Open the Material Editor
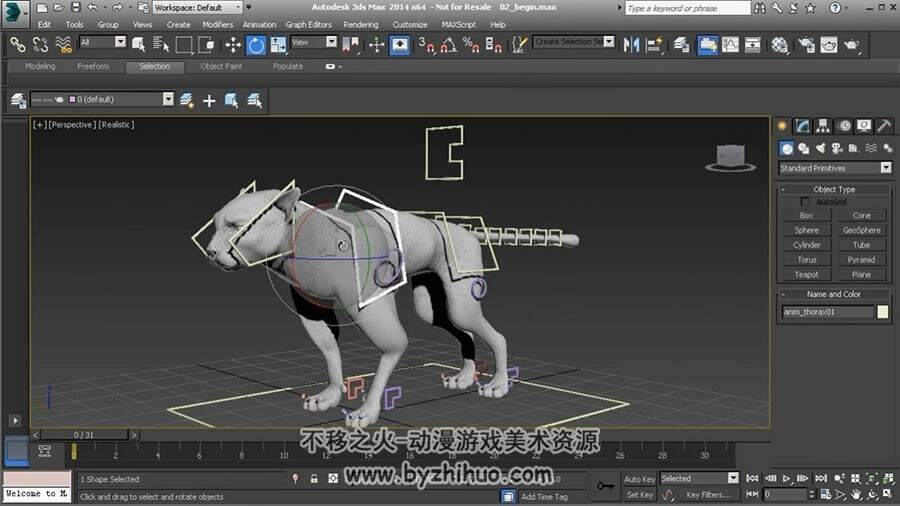Viewport: 900px width, 506px height. [779, 44]
